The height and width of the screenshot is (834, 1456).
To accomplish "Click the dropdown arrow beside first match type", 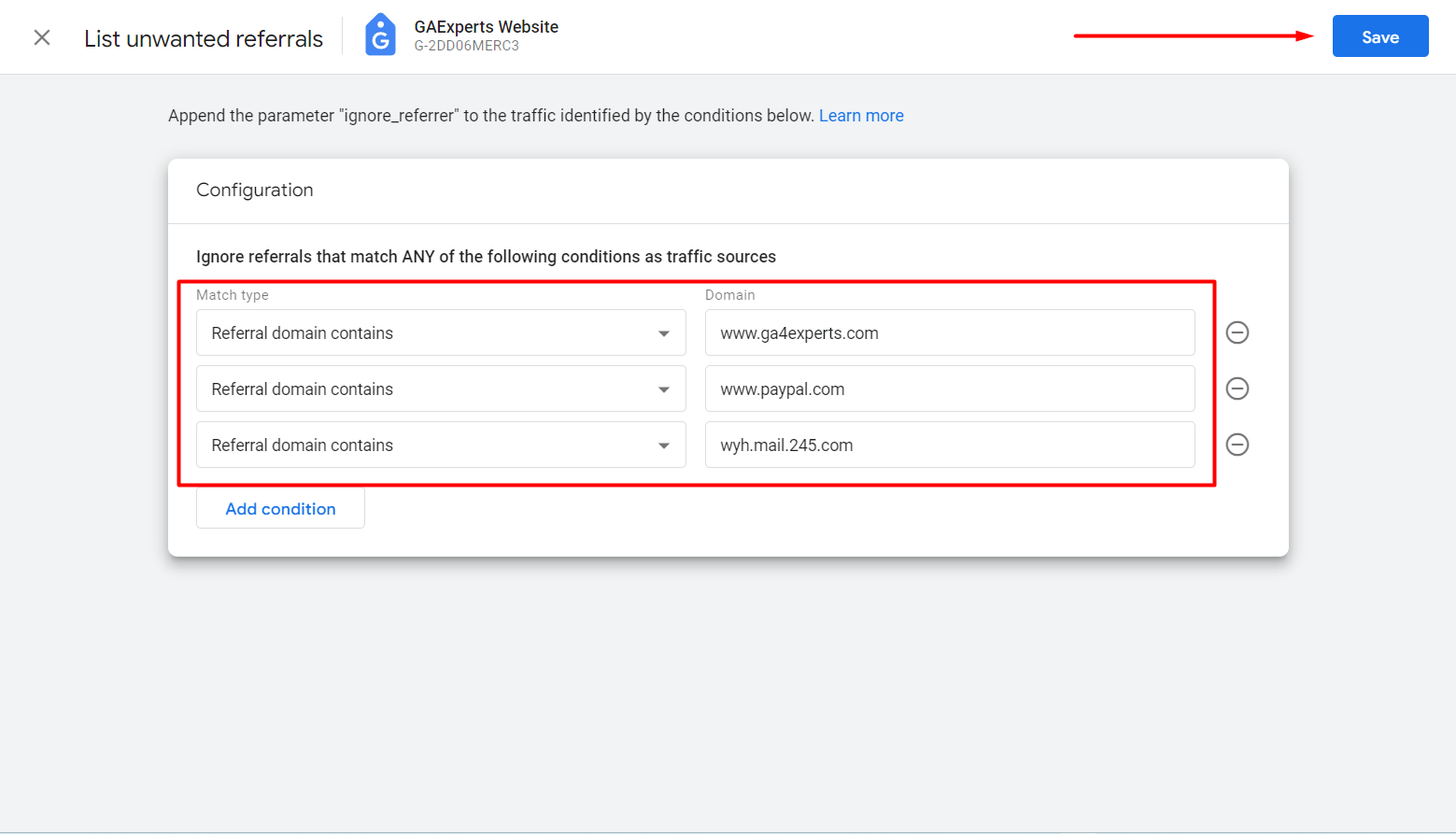I will tap(664, 332).
